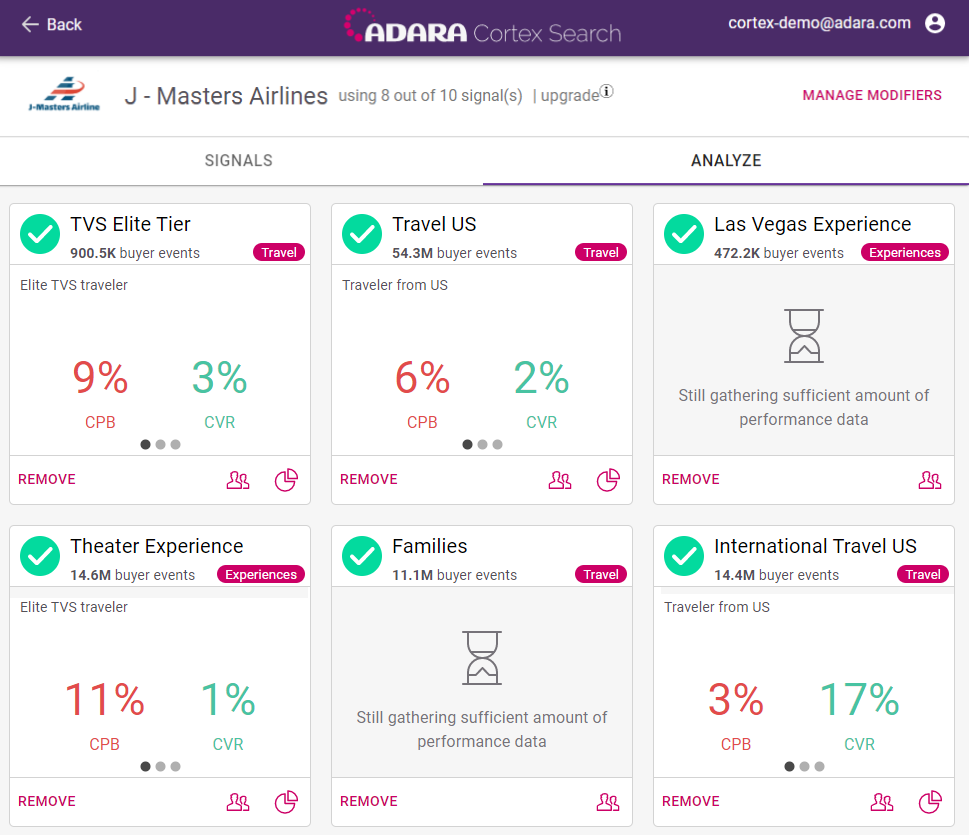
Task: Click the Experiences tag on Las Vegas Experience
Action: 905,252
